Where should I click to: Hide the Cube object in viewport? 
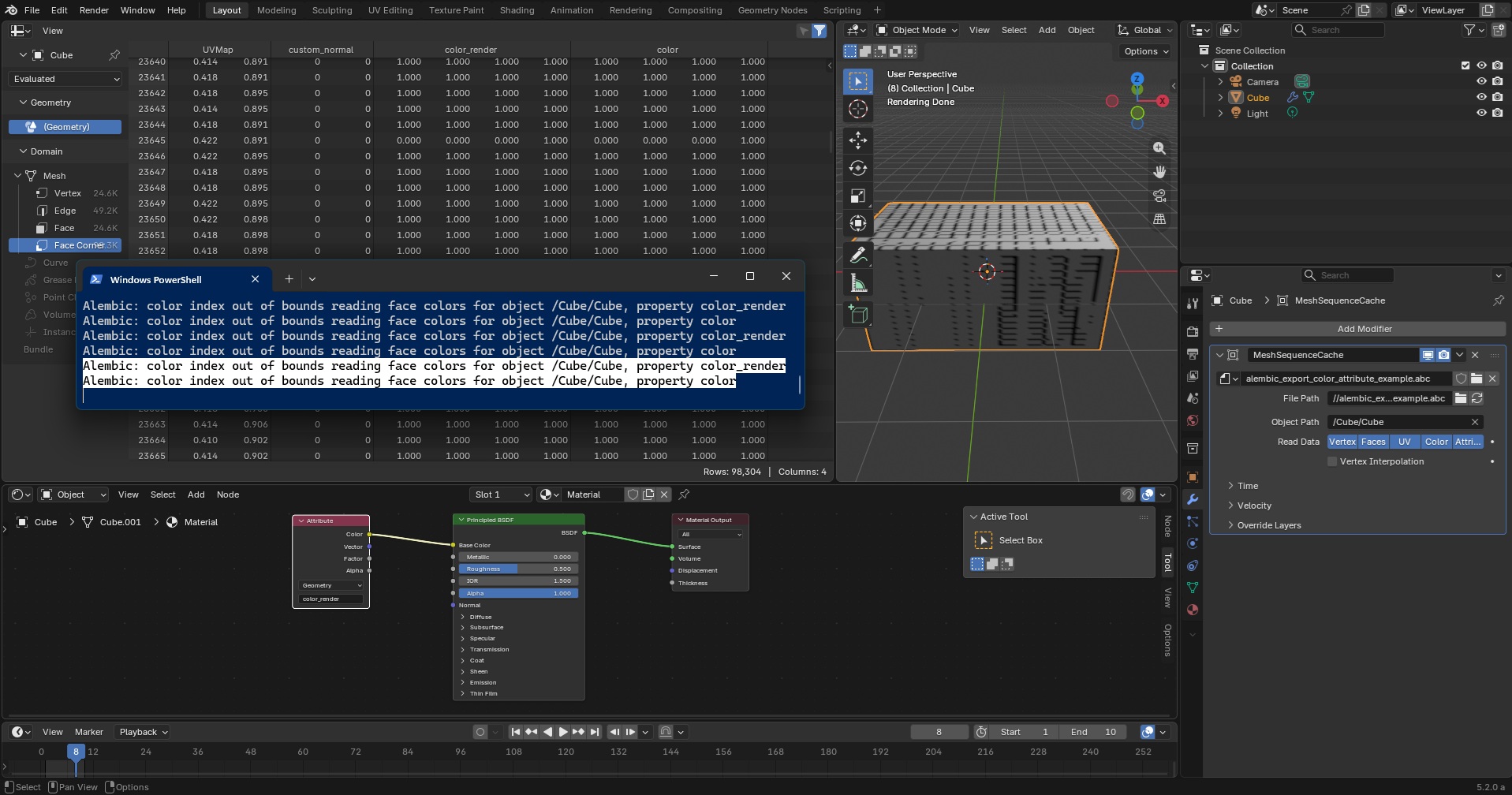(x=1481, y=97)
